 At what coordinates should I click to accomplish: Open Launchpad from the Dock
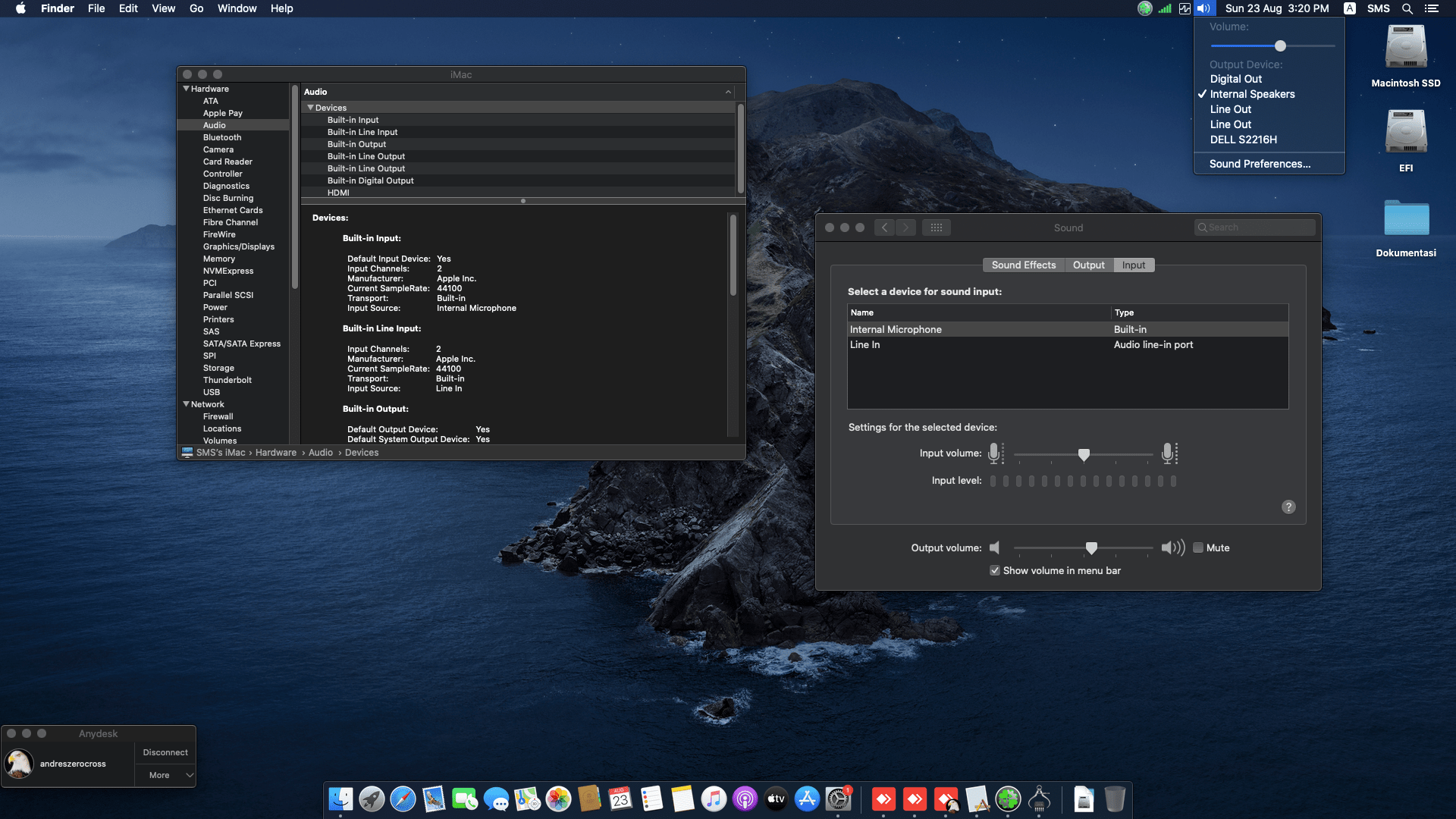[371, 799]
